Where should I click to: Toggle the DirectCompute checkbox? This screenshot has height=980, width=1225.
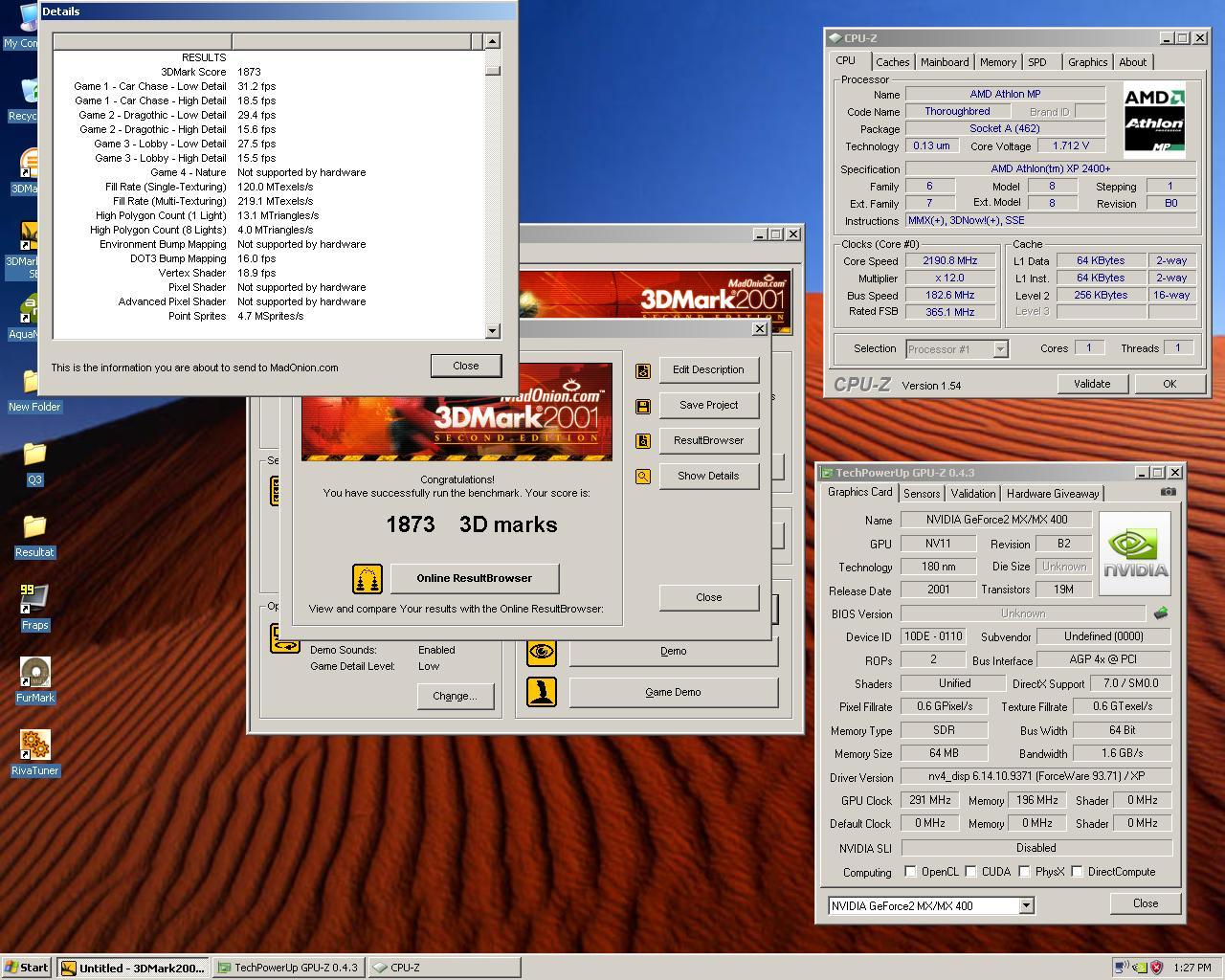coord(1077,872)
